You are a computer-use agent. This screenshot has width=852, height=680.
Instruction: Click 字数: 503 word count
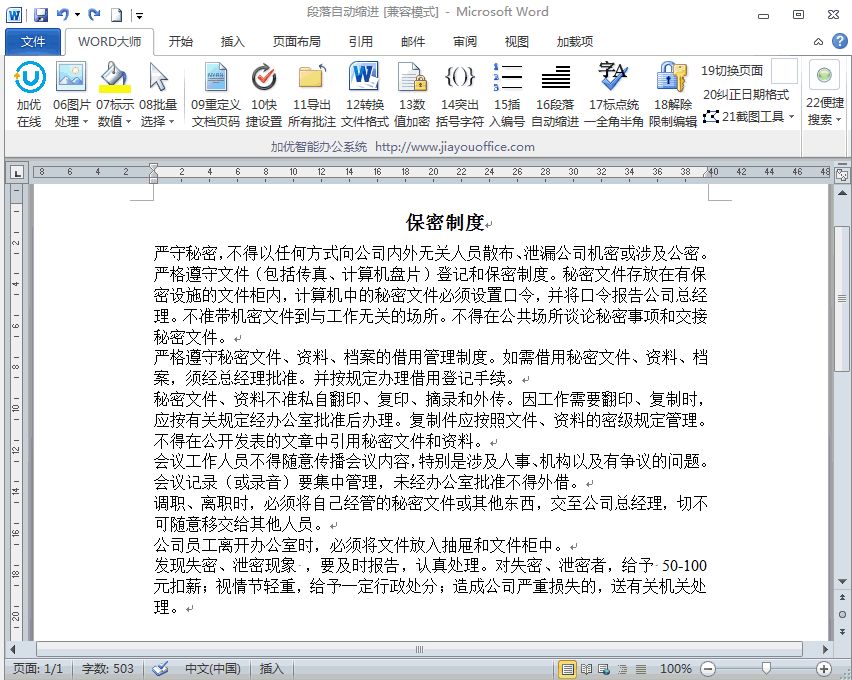point(108,669)
